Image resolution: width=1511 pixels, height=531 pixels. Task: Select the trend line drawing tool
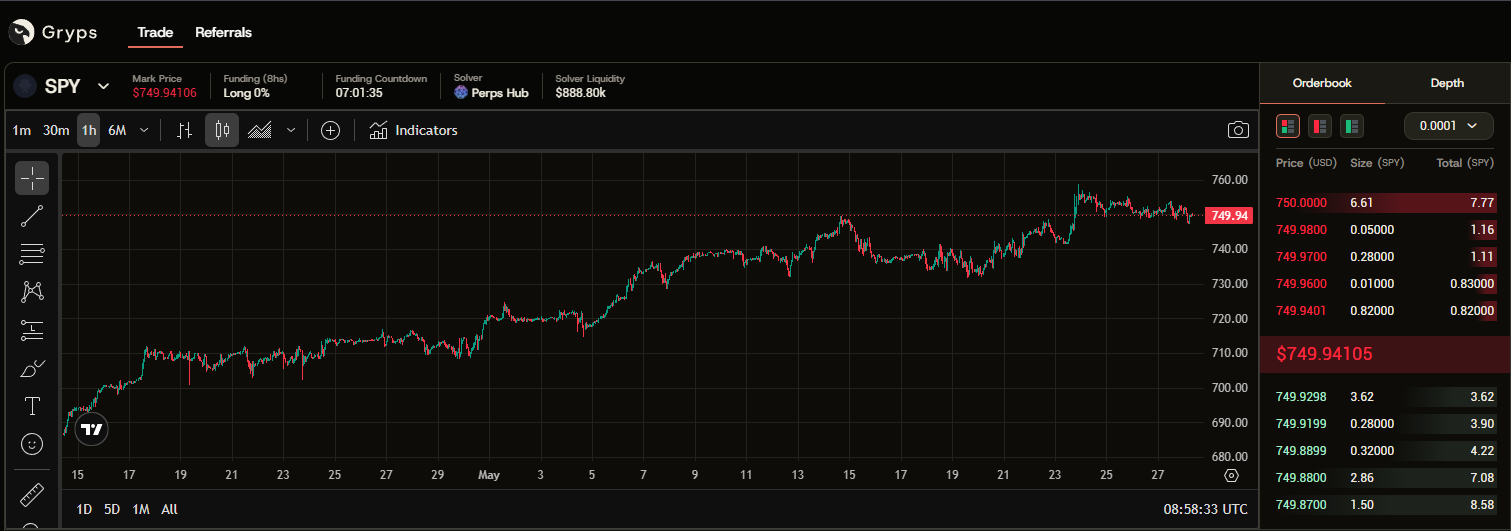[32, 216]
